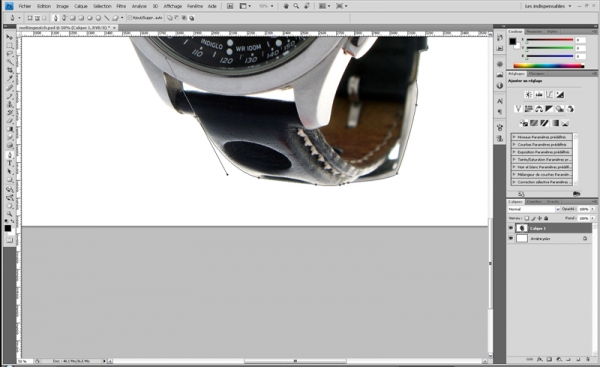Select the Clone Stamp tool
The height and width of the screenshot is (367, 600).
point(10,104)
